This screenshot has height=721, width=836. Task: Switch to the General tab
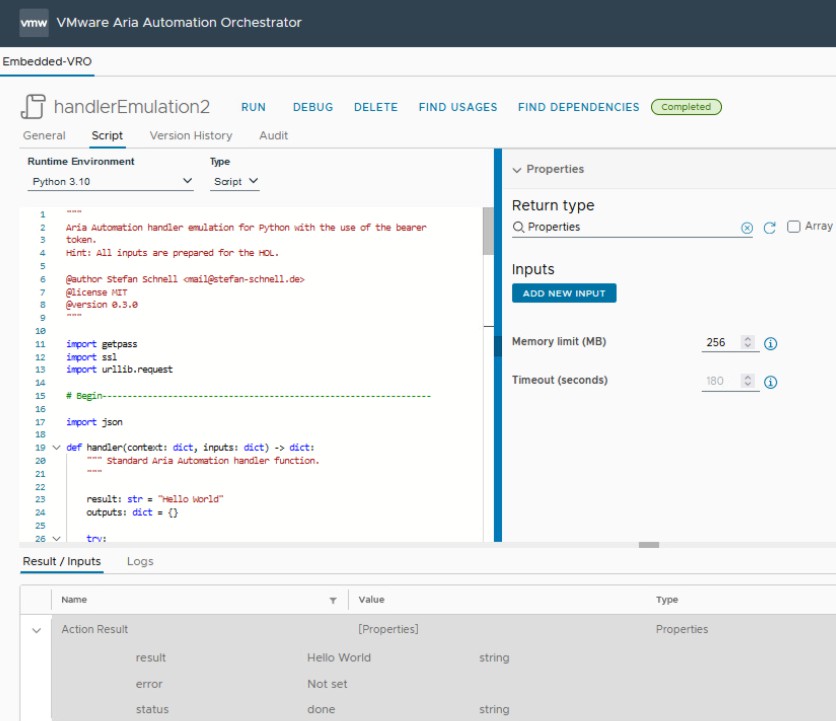tap(44, 135)
